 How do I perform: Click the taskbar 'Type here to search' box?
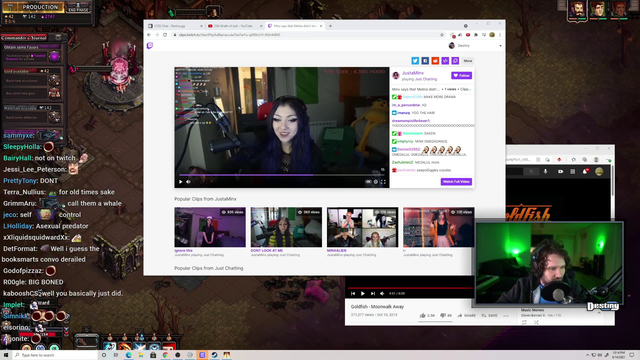pyautogui.click(x=55, y=355)
